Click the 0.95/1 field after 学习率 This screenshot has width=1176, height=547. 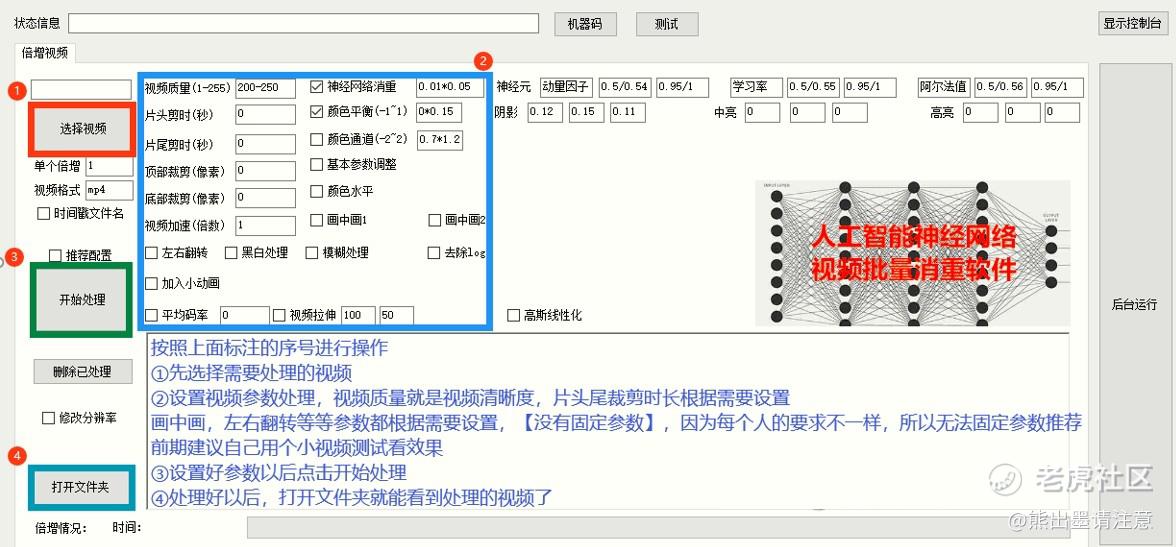click(870, 87)
